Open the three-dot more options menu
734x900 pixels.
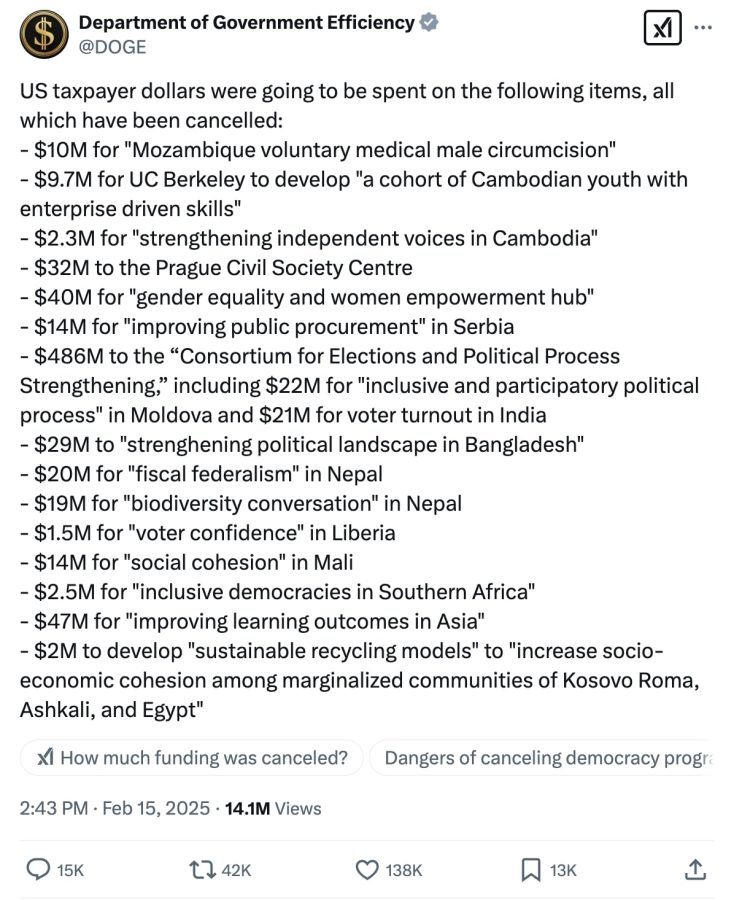[704, 28]
